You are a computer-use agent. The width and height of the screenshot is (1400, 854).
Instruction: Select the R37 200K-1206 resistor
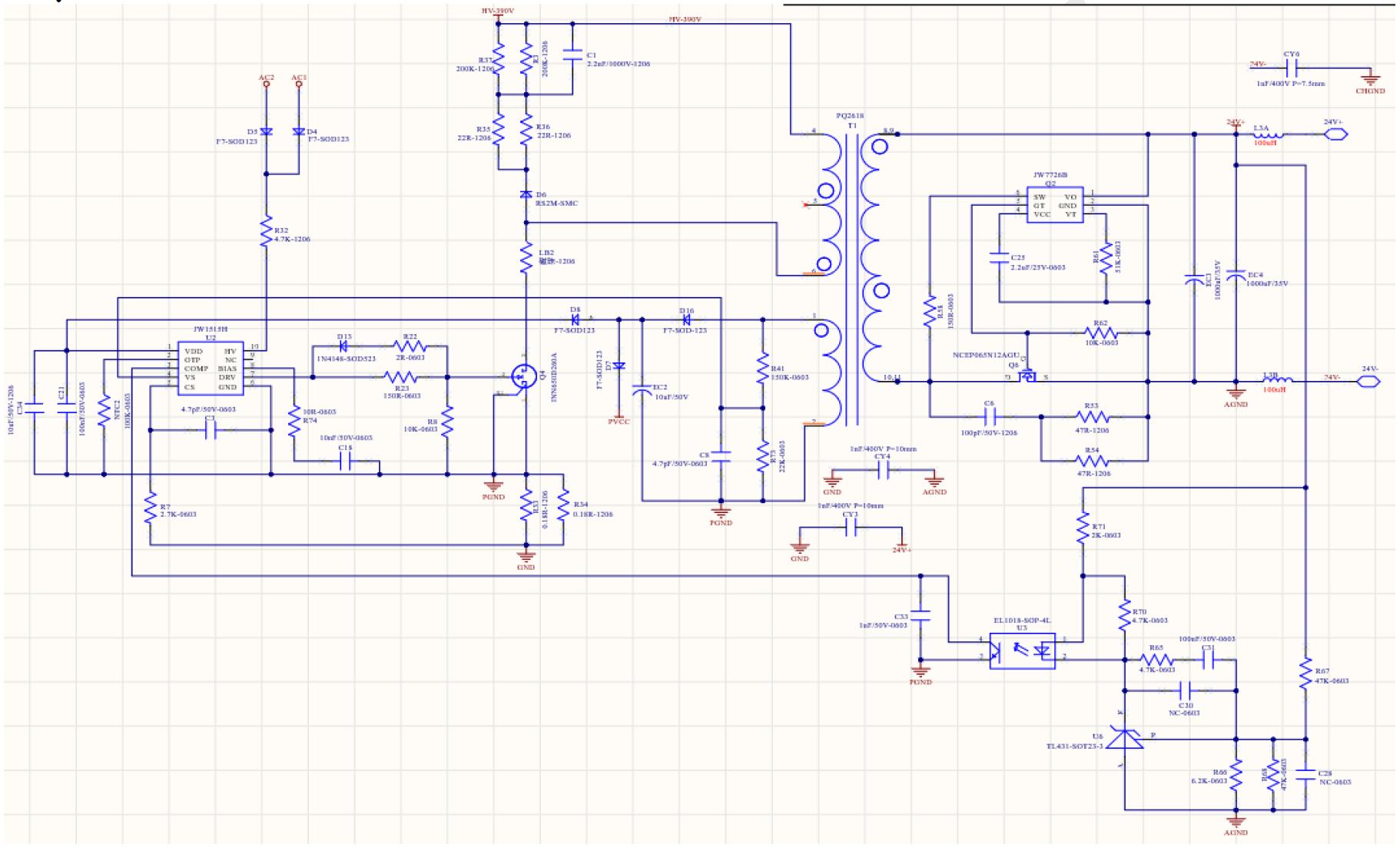[x=498, y=58]
